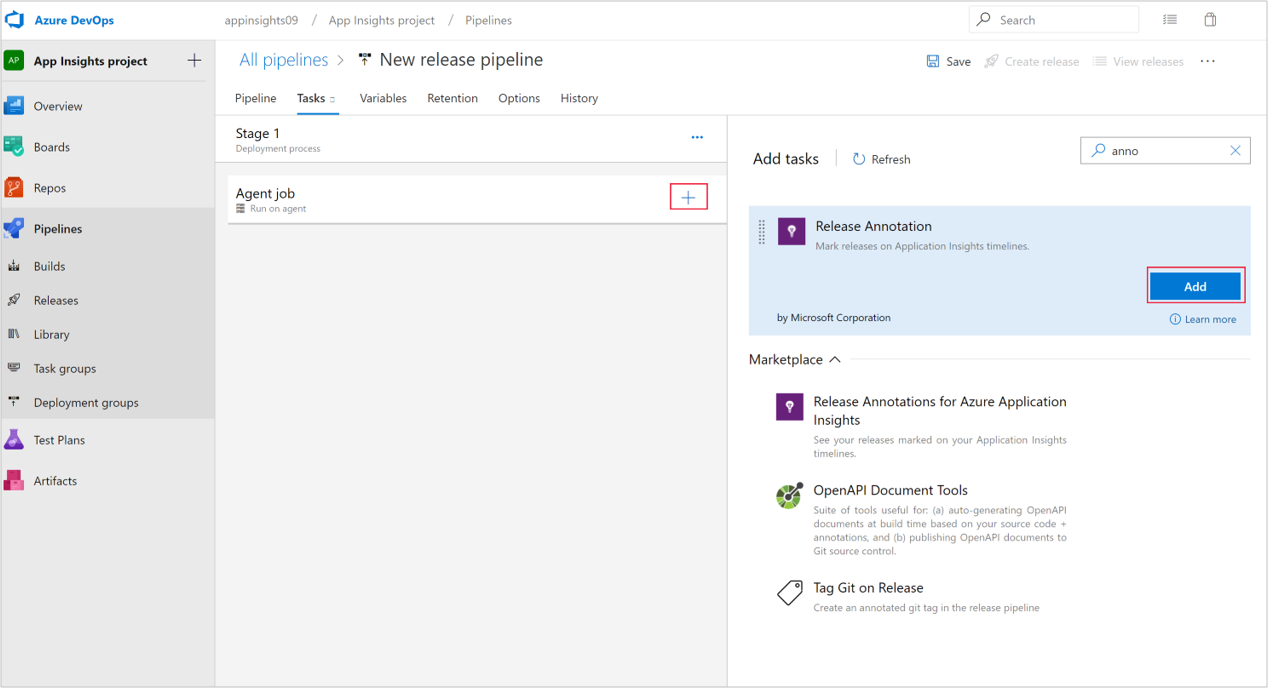Screen dimensions: 1268x688
Task: Click the Refresh label
Action: pyautogui.click(x=891, y=159)
